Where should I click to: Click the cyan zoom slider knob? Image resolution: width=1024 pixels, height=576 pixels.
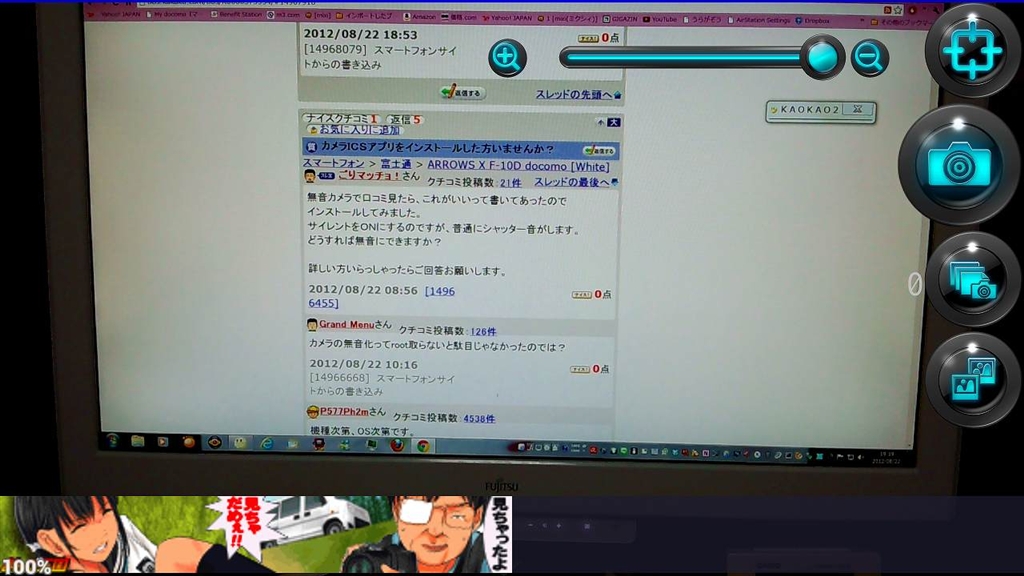pyautogui.click(x=822, y=57)
